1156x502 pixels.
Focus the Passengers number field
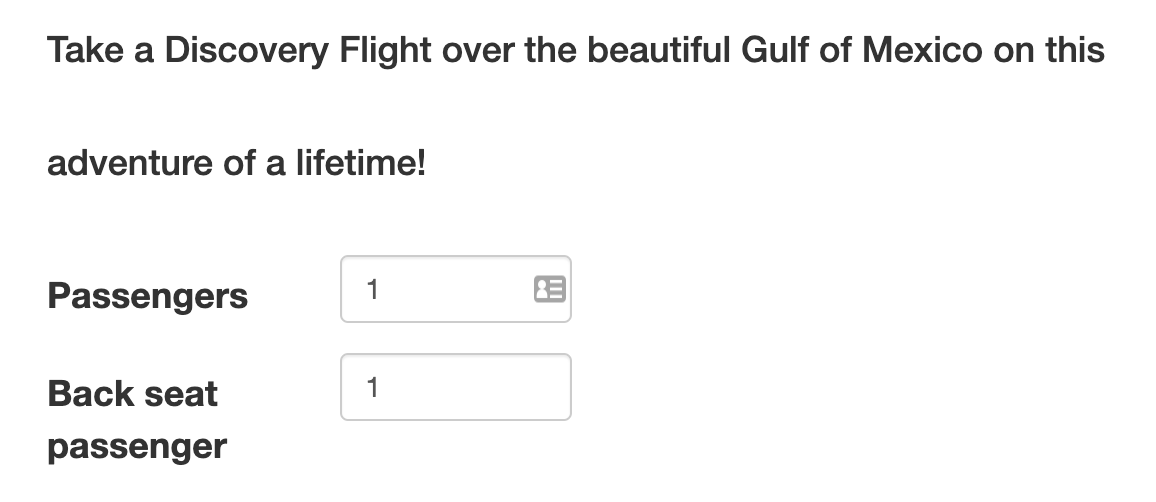[456, 289]
